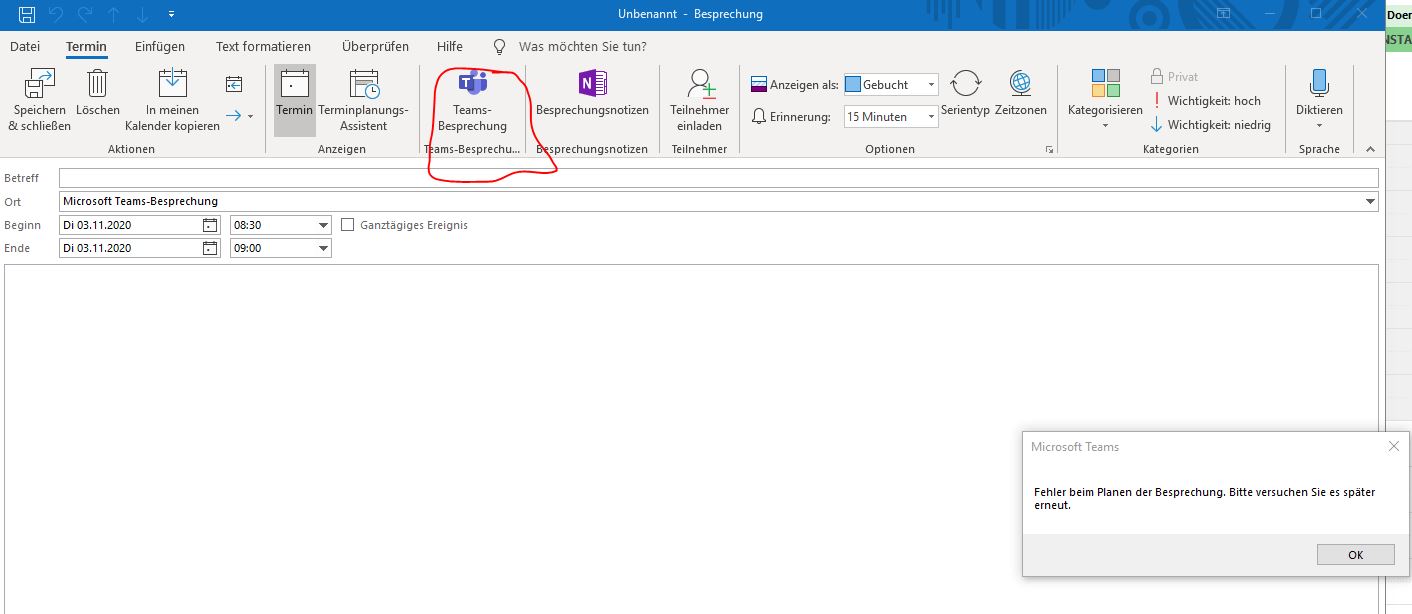Image resolution: width=1412 pixels, height=614 pixels.
Task: Click Speichern & schließen icon
Action: pyautogui.click(x=40, y=84)
